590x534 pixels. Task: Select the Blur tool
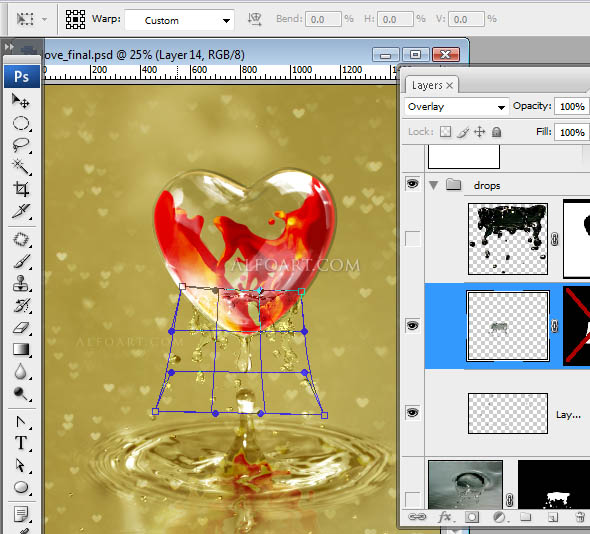[x=21, y=371]
